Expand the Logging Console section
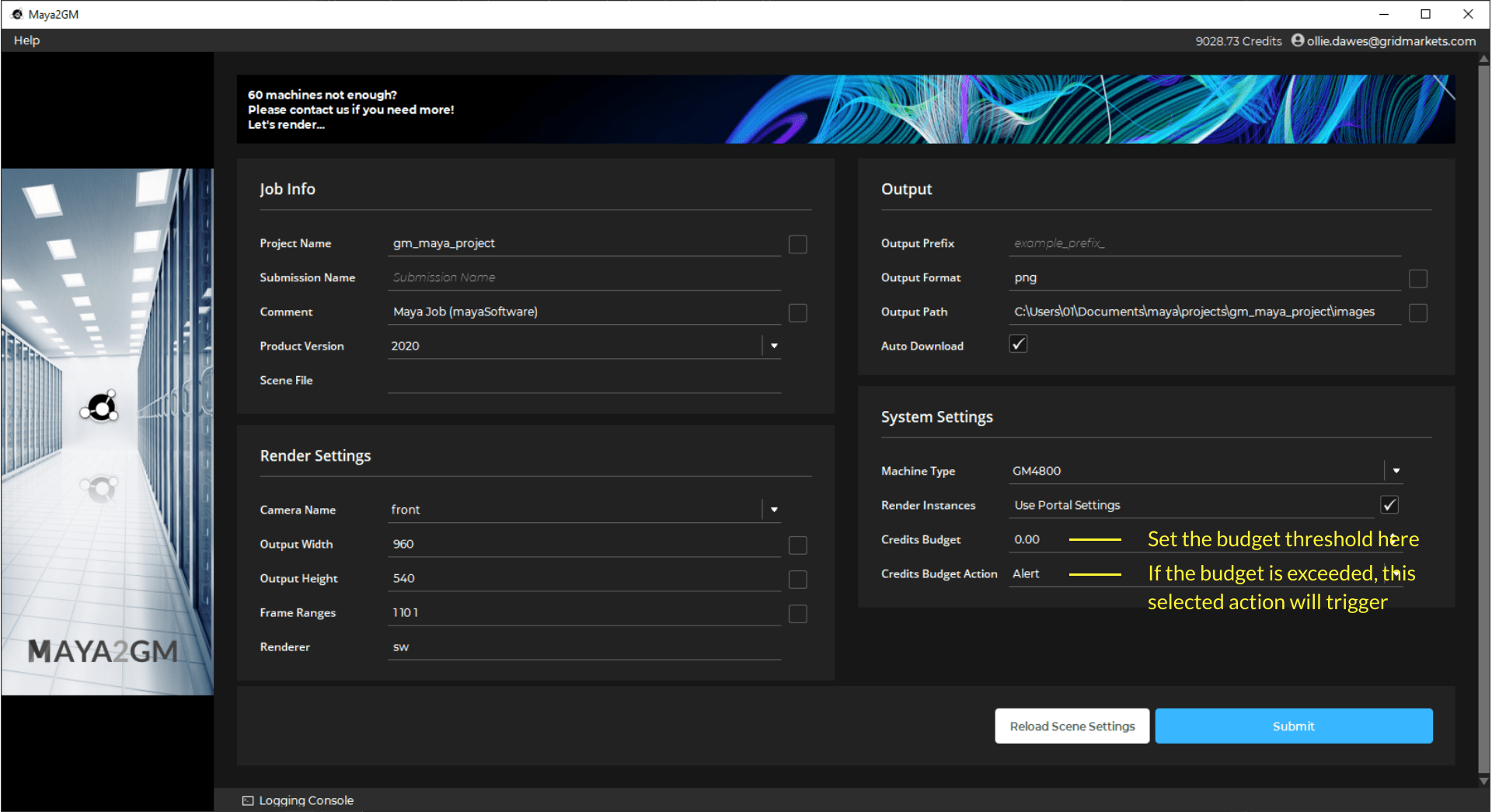Screen dimensions: 1492x812 pos(305,800)
